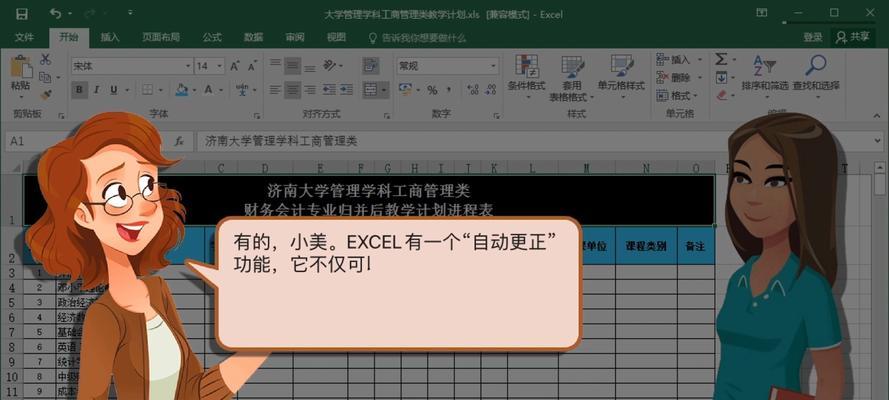The width and height of the screenshot is (889, 400).
Task: Open the number format dropdown (常规)
Action: [x=493, y=66]
